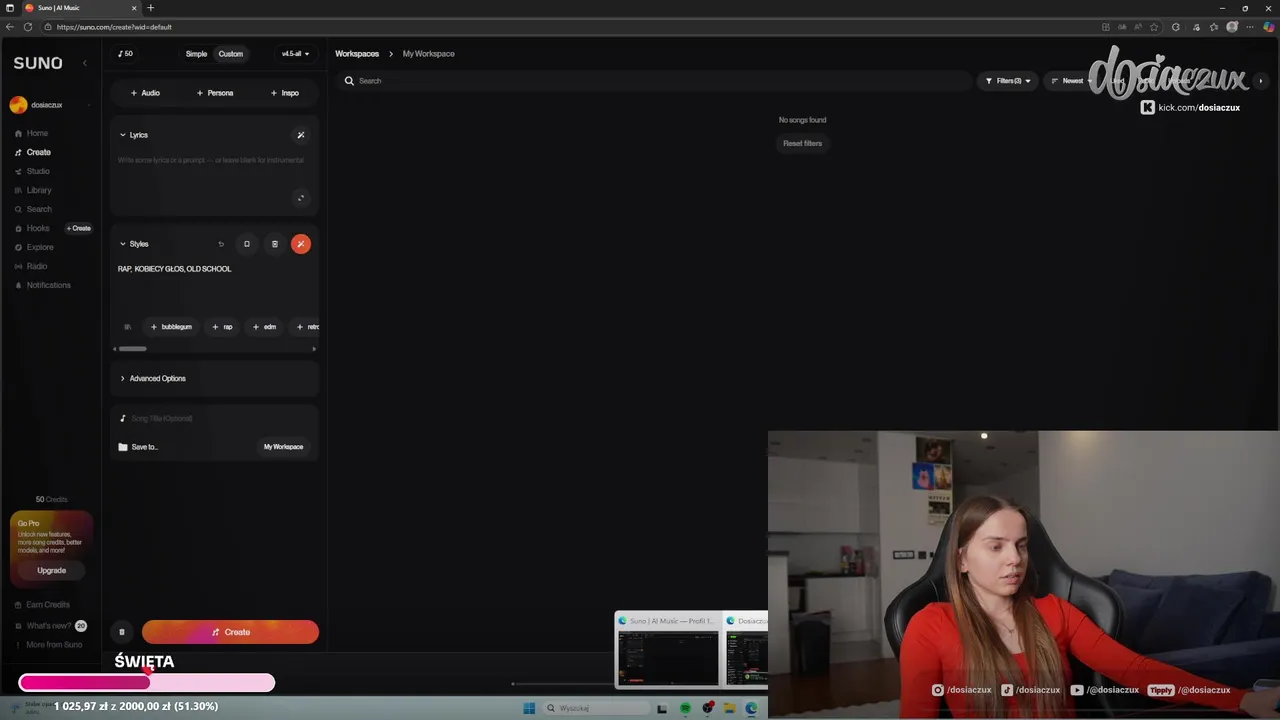1280x720 pixels.
Task: Collapse the Suno sidebar with the arrow
Action: pyautogui.click(x=84, y=63)
